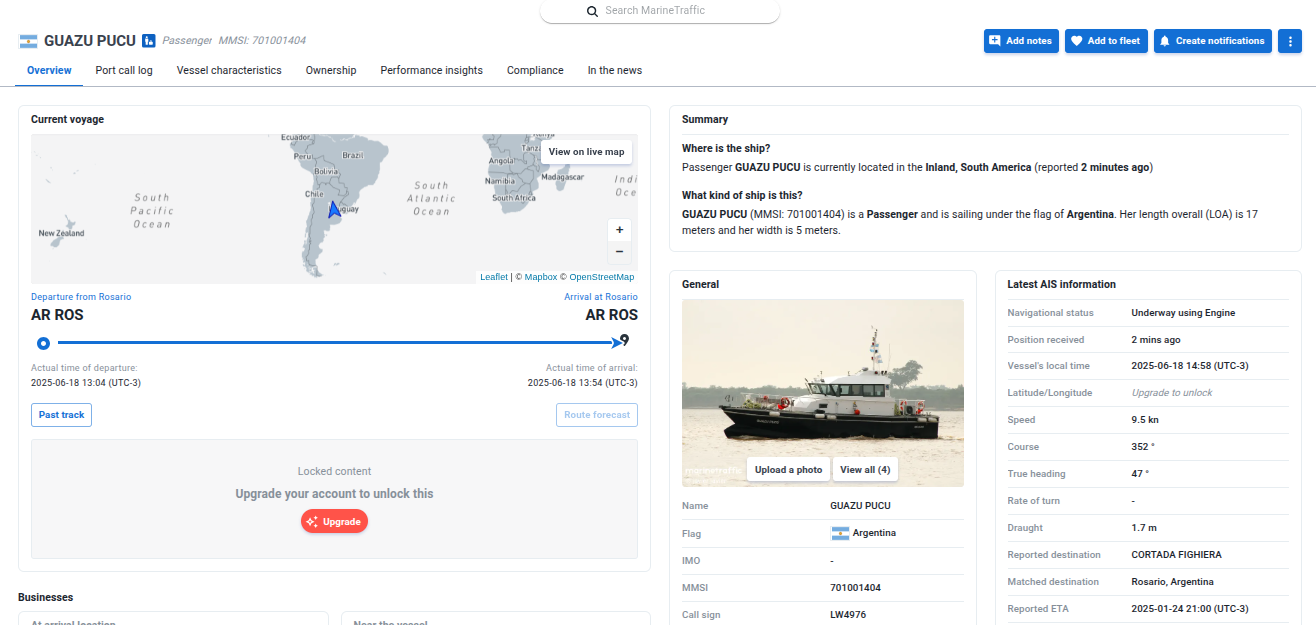This screenshot has height=625, width=1316.
Task: Follow the Mapbox attribution link
Action: pyautogui.click(x=541, y=277)
